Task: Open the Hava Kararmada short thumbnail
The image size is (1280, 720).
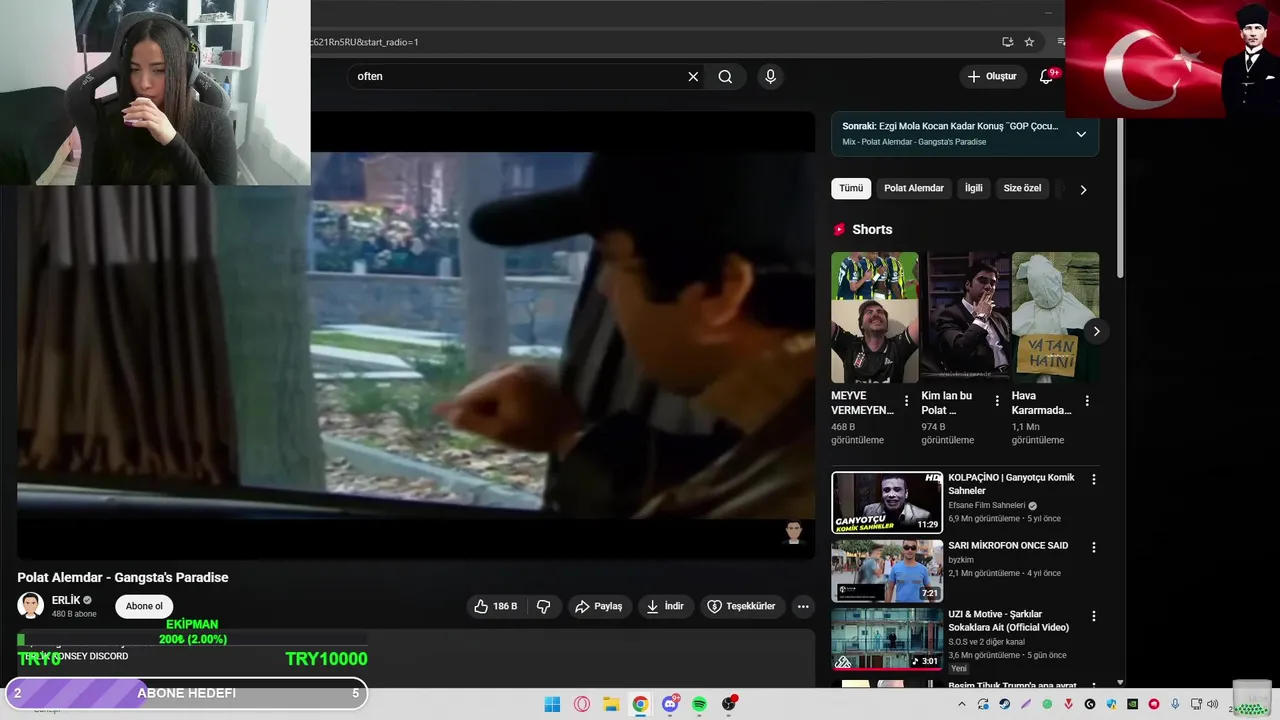Action: (1055, 317)
